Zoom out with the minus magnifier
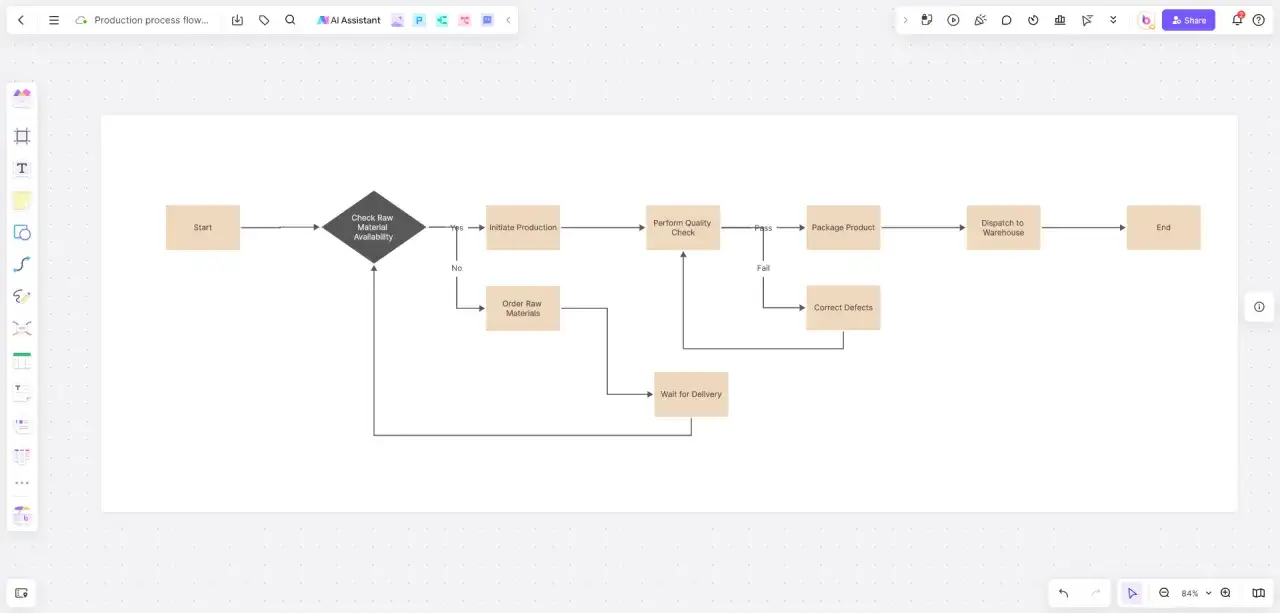This screenshot has height=613, width=1280. 1164,593
